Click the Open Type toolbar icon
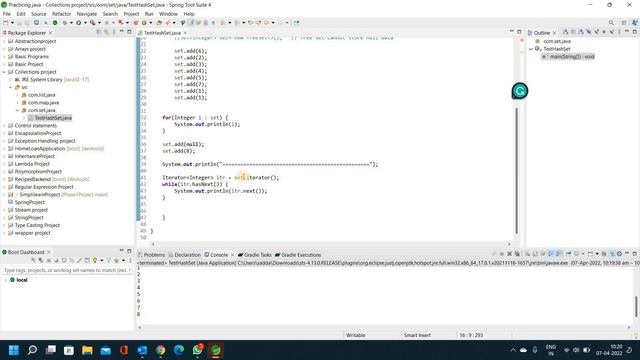The image size is (640, 360). click(x=159, y=22)
